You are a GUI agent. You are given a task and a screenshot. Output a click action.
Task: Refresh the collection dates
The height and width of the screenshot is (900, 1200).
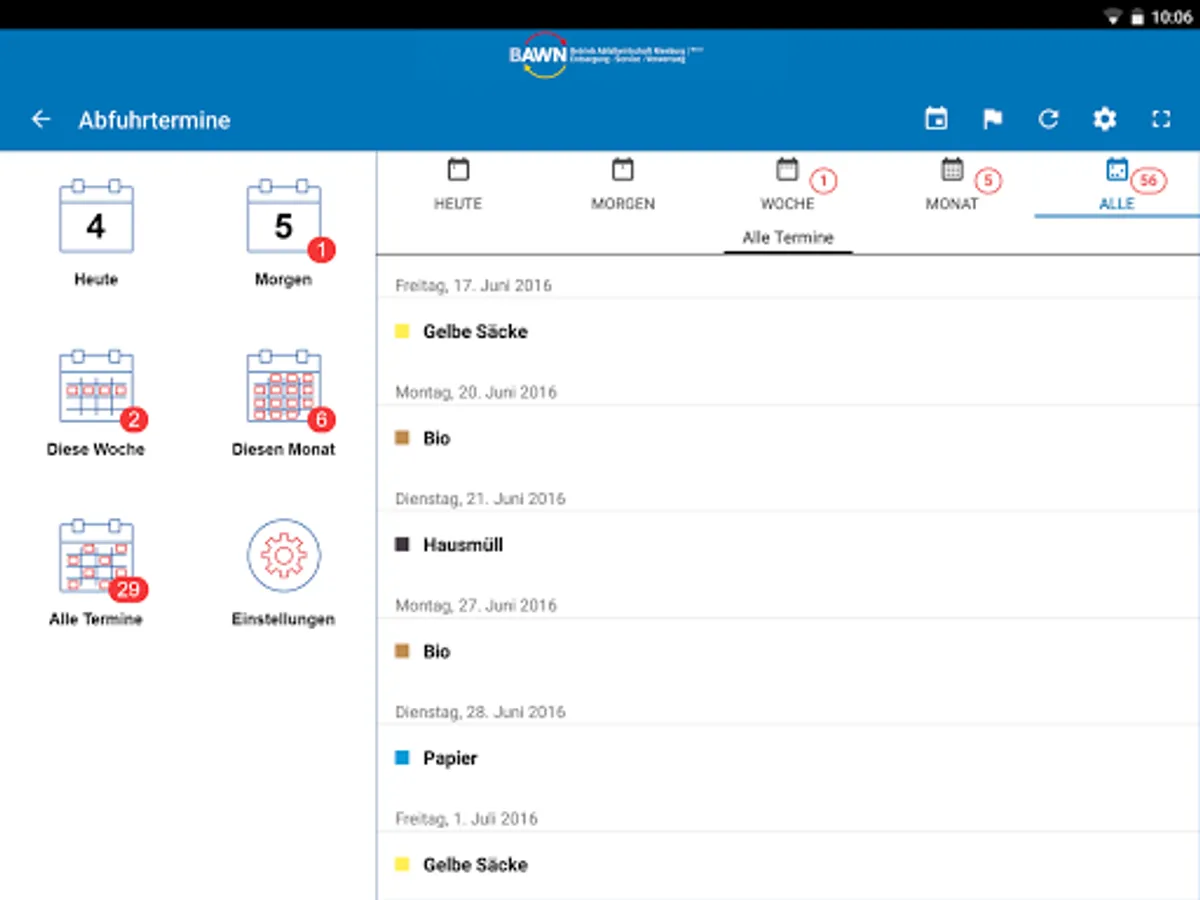pyautogui.click(x=1048, y=120)
